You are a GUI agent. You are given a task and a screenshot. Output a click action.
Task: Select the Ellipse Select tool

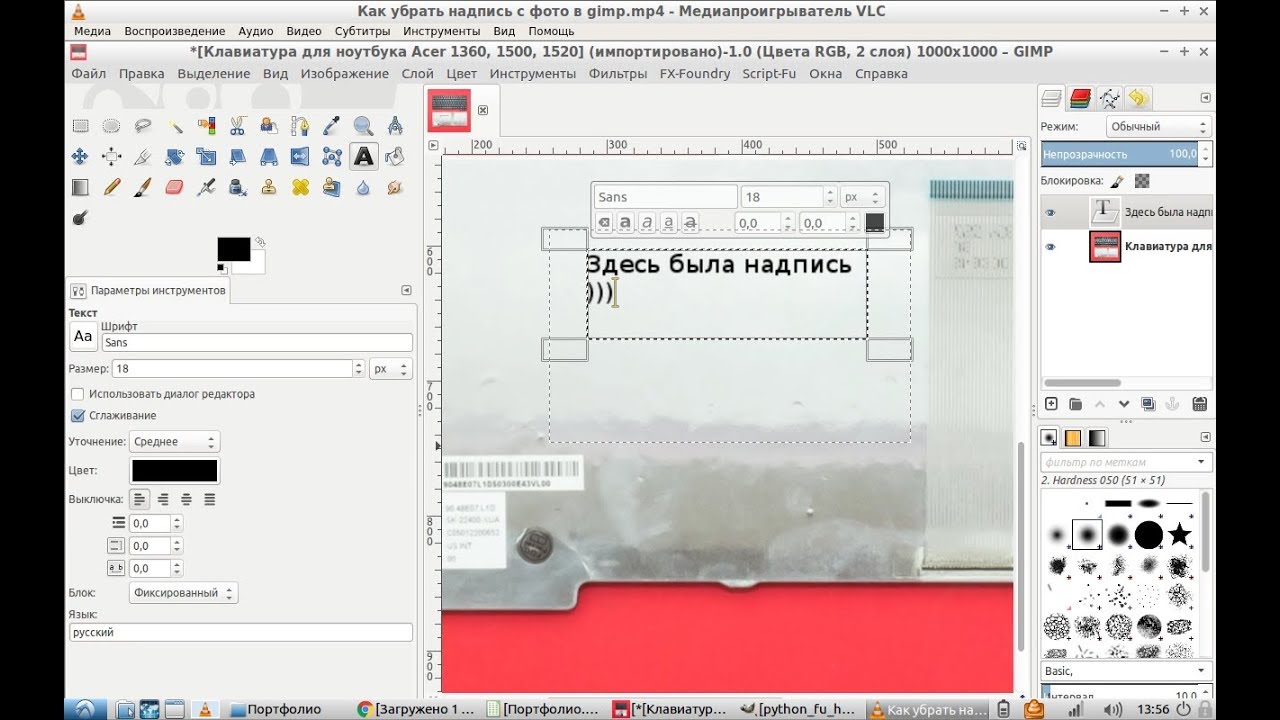click(x=111, y=126)
